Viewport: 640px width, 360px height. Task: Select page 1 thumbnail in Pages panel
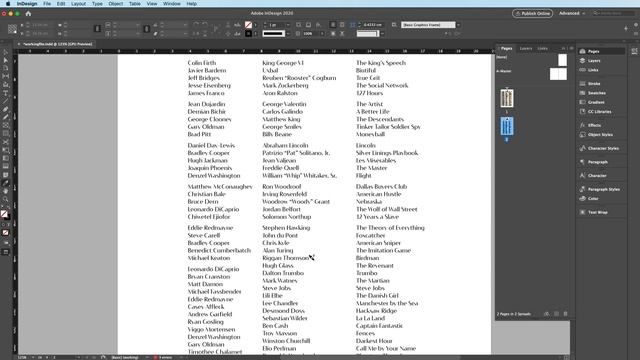tap(507, 98)
